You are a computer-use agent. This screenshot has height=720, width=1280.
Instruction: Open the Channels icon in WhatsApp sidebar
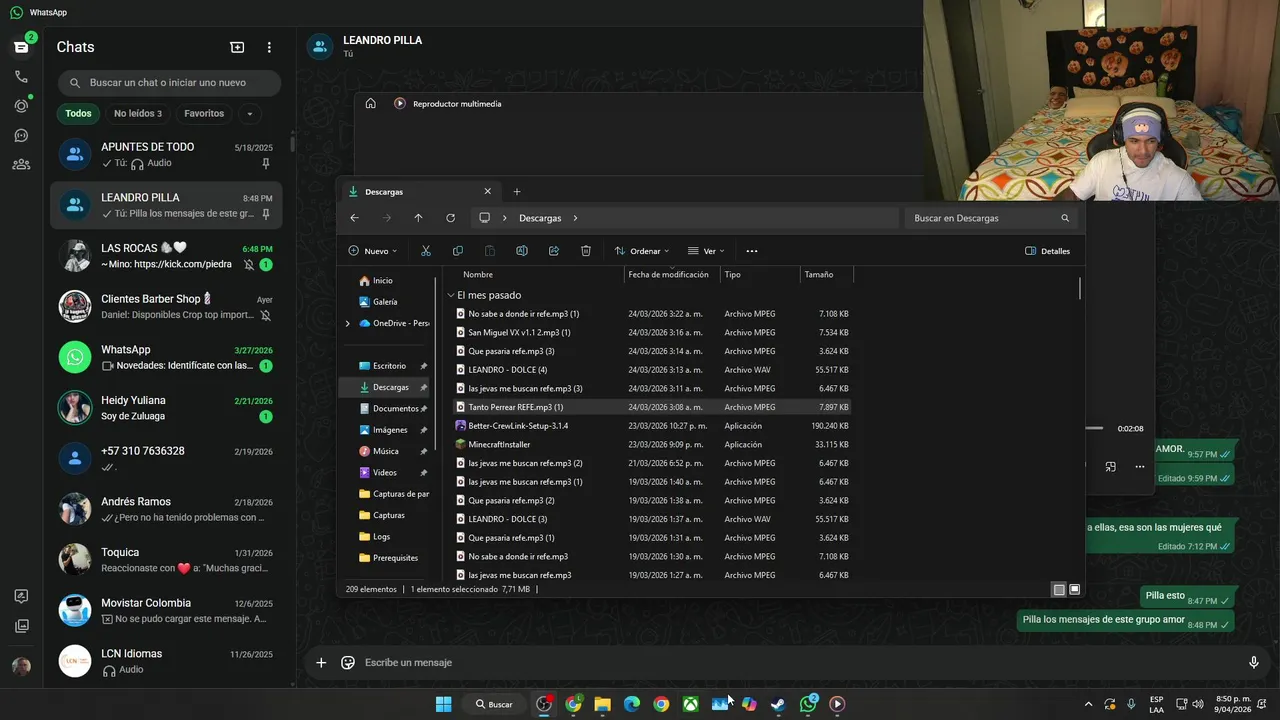(x=21, y=135)
